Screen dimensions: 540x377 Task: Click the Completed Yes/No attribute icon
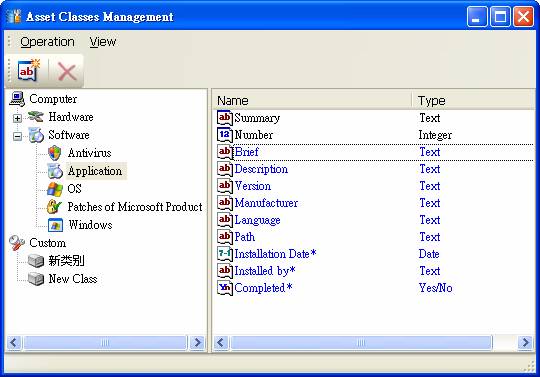(x=225, y=288)
